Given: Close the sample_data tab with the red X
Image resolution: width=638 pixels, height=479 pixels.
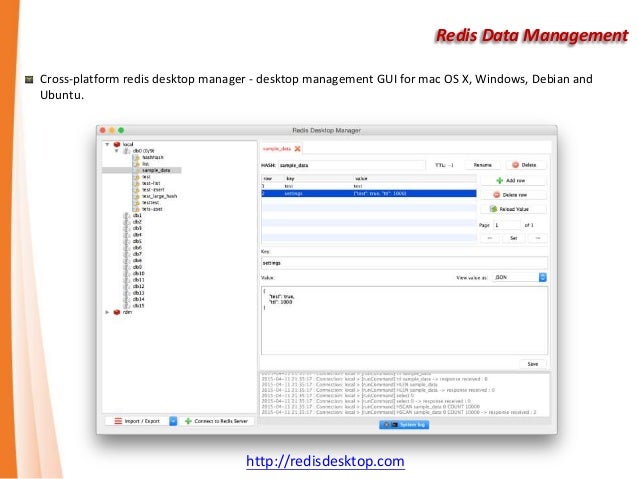Looking at the screenshot, I should point(297,149).
